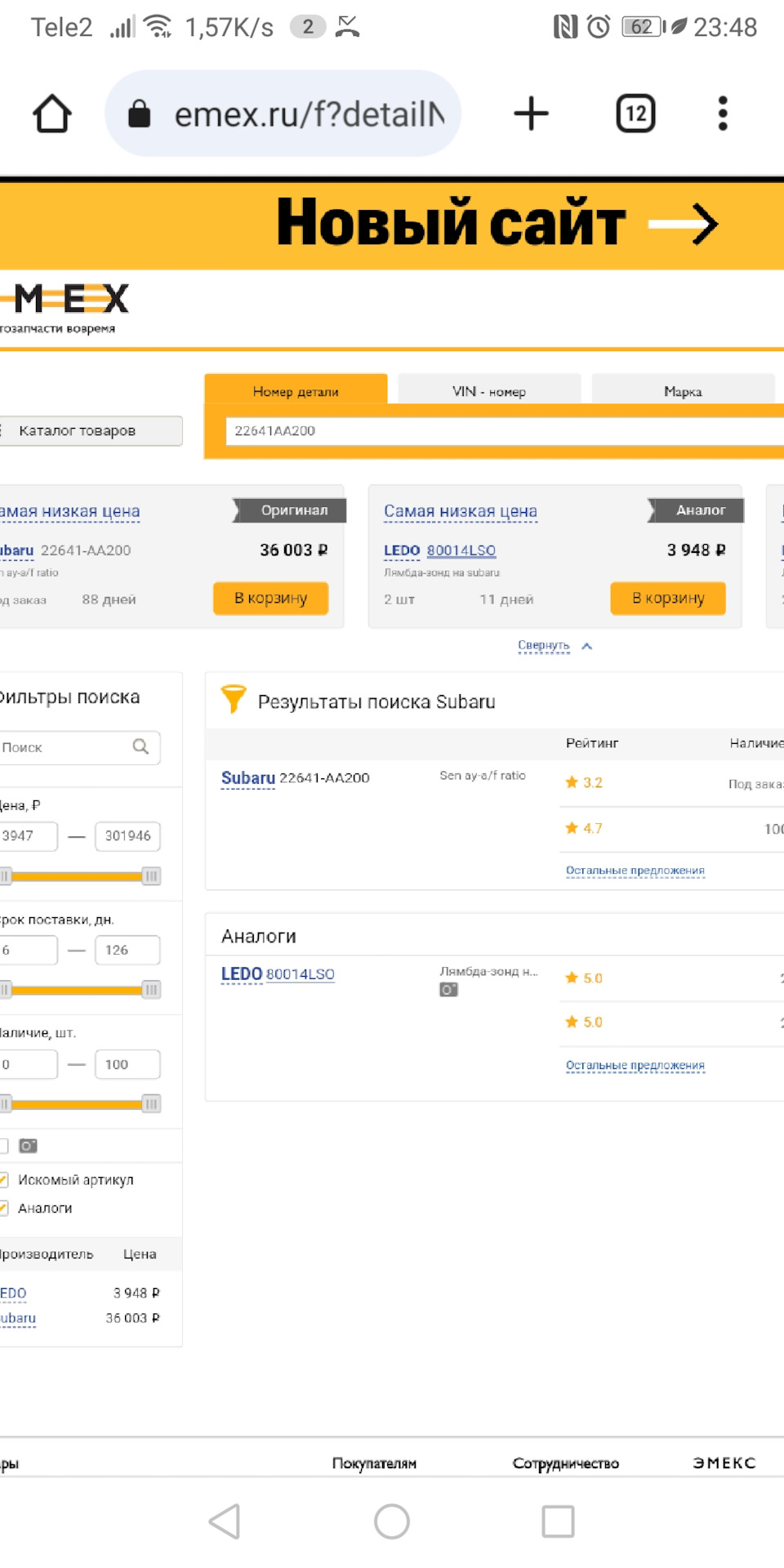
Task: Switch to the VIN - номер tab
Action: coord(489,391)
